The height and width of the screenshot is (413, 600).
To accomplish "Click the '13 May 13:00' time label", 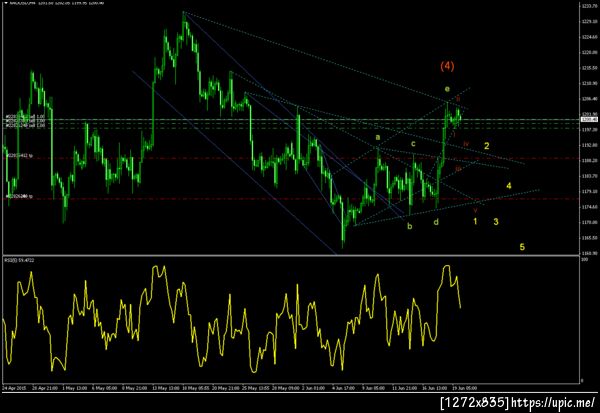I will click(x=166, y=388).
